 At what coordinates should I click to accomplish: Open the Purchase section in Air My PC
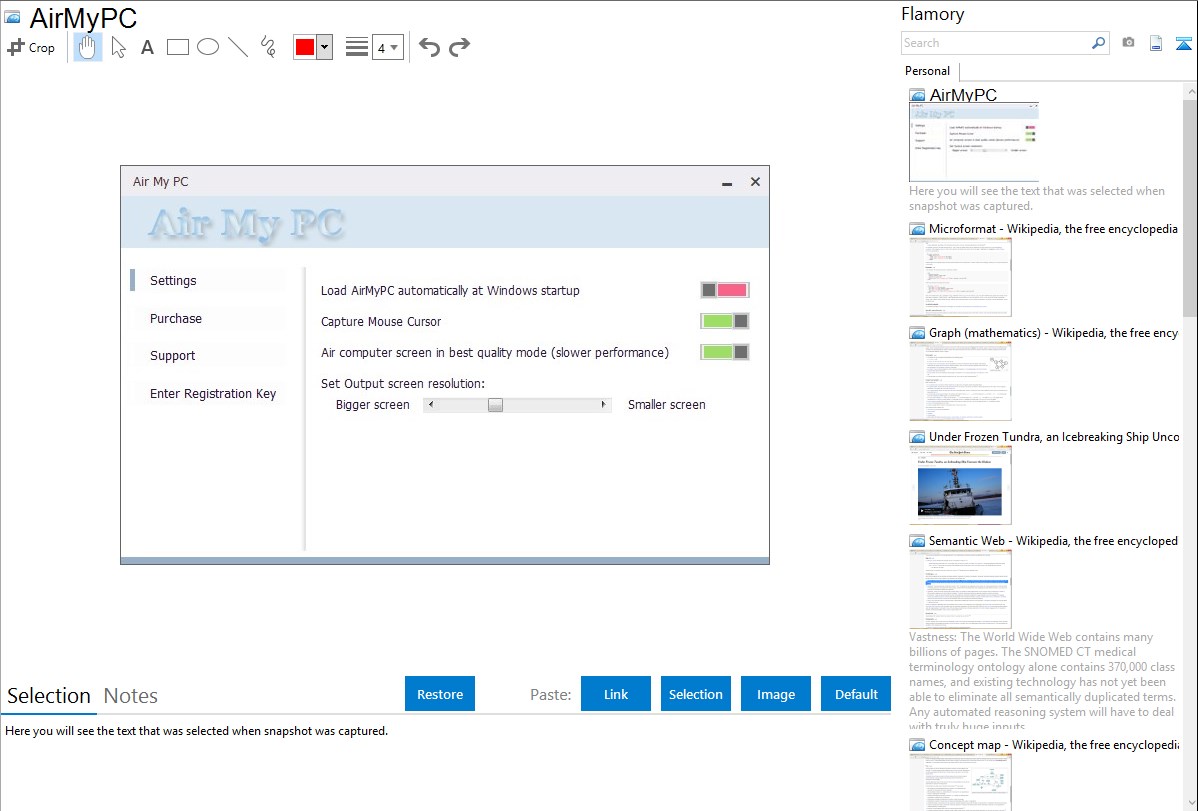point(176,318)
